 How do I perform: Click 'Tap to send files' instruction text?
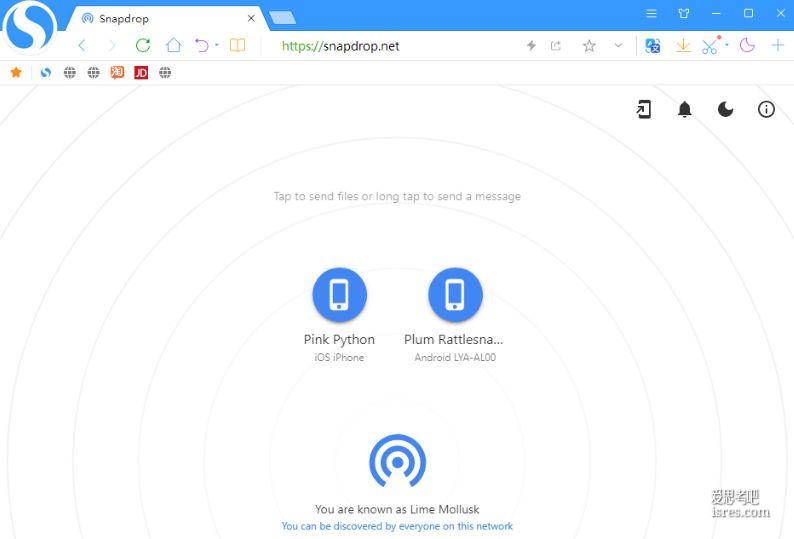coord(397,196)
